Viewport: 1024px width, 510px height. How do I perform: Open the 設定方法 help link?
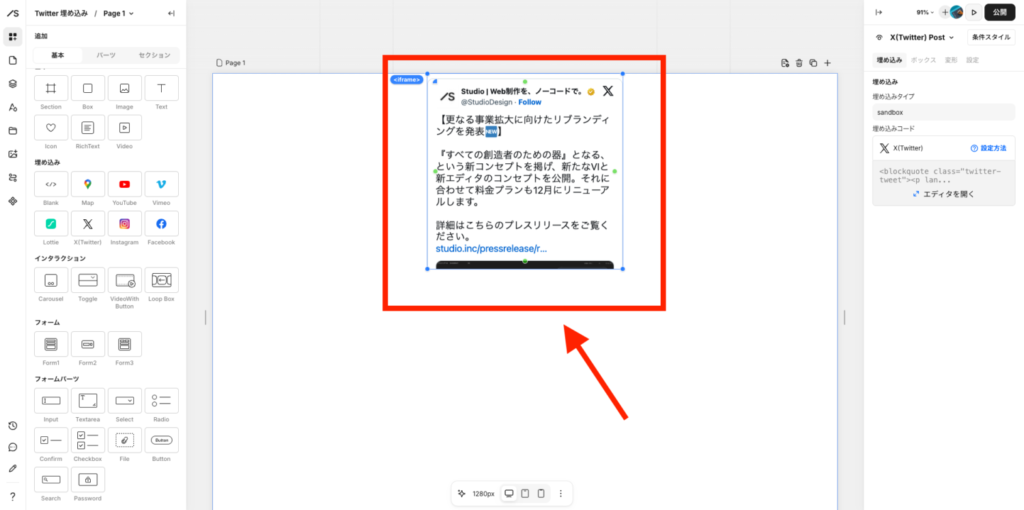988,148
